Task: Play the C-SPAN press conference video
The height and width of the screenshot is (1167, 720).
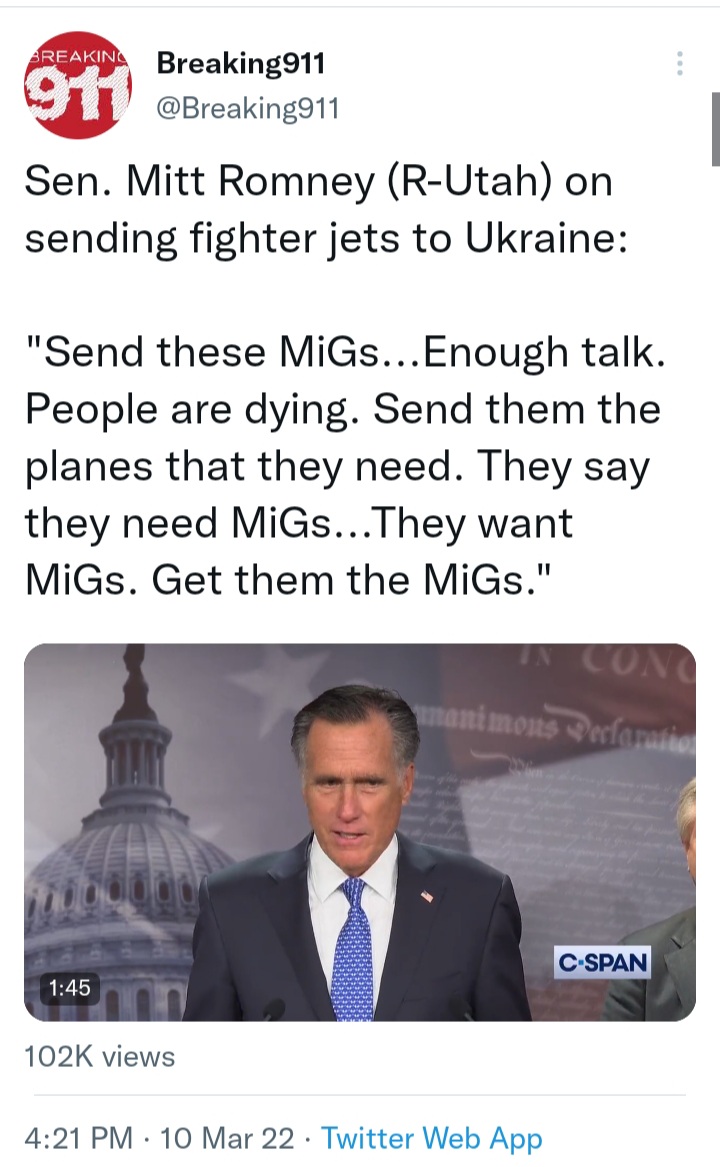Action: (x=360, y=831)
